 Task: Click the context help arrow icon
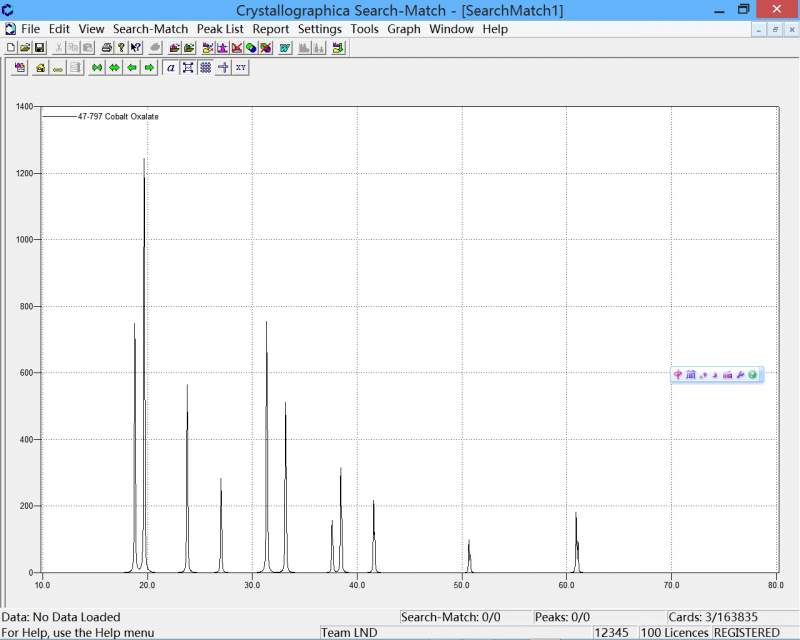coord(136,48)
